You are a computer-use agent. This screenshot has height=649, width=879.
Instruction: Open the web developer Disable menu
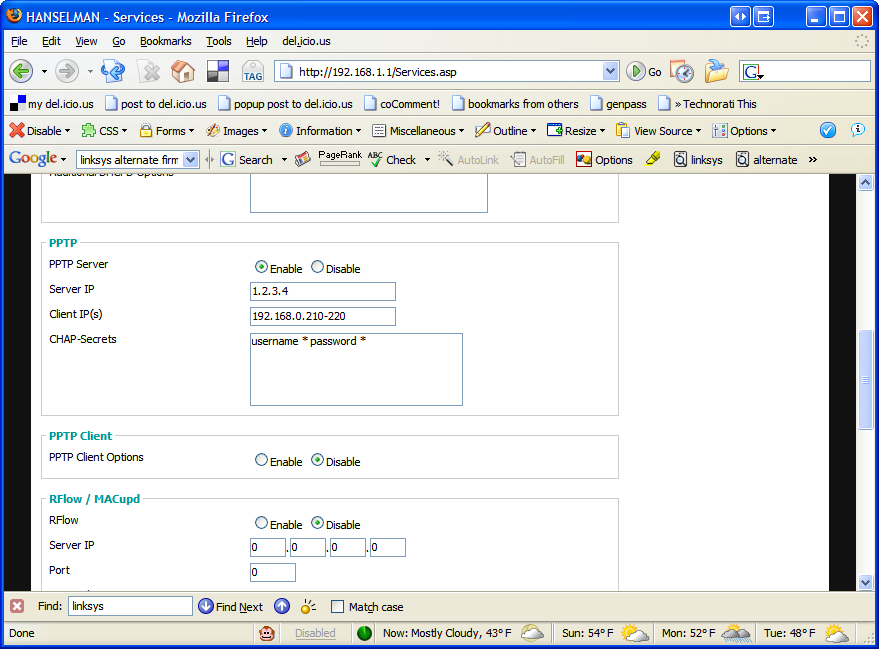click(40, 131)
